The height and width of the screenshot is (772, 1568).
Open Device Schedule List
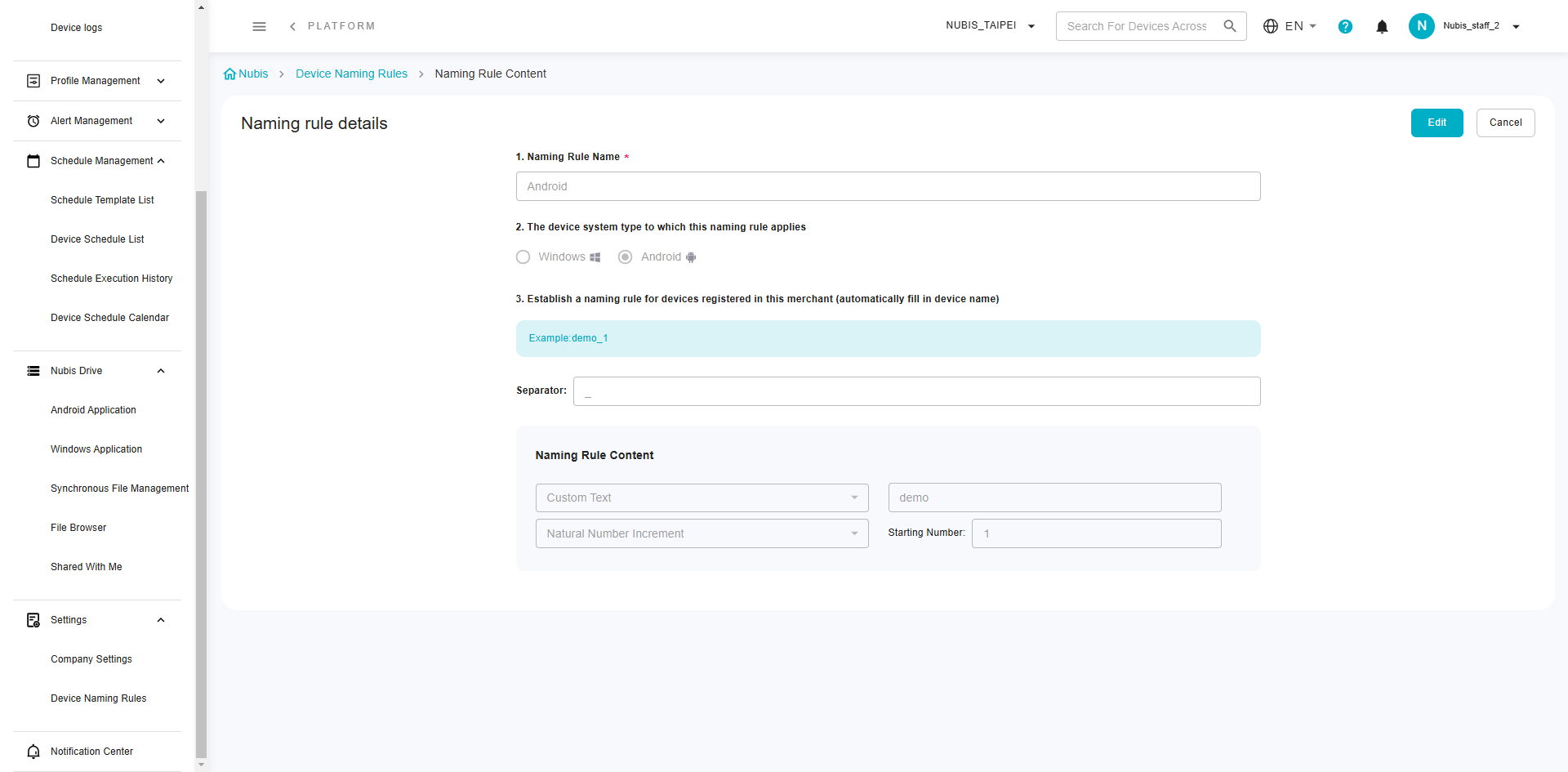[97, 239]
